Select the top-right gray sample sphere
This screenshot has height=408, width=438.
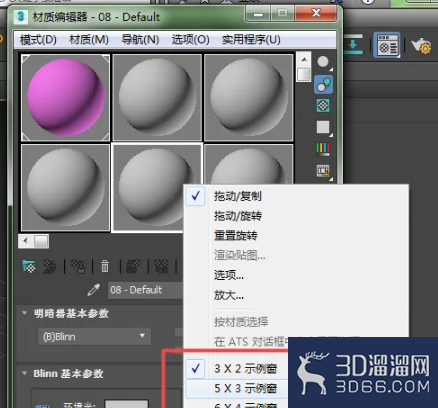coord(249,98)
